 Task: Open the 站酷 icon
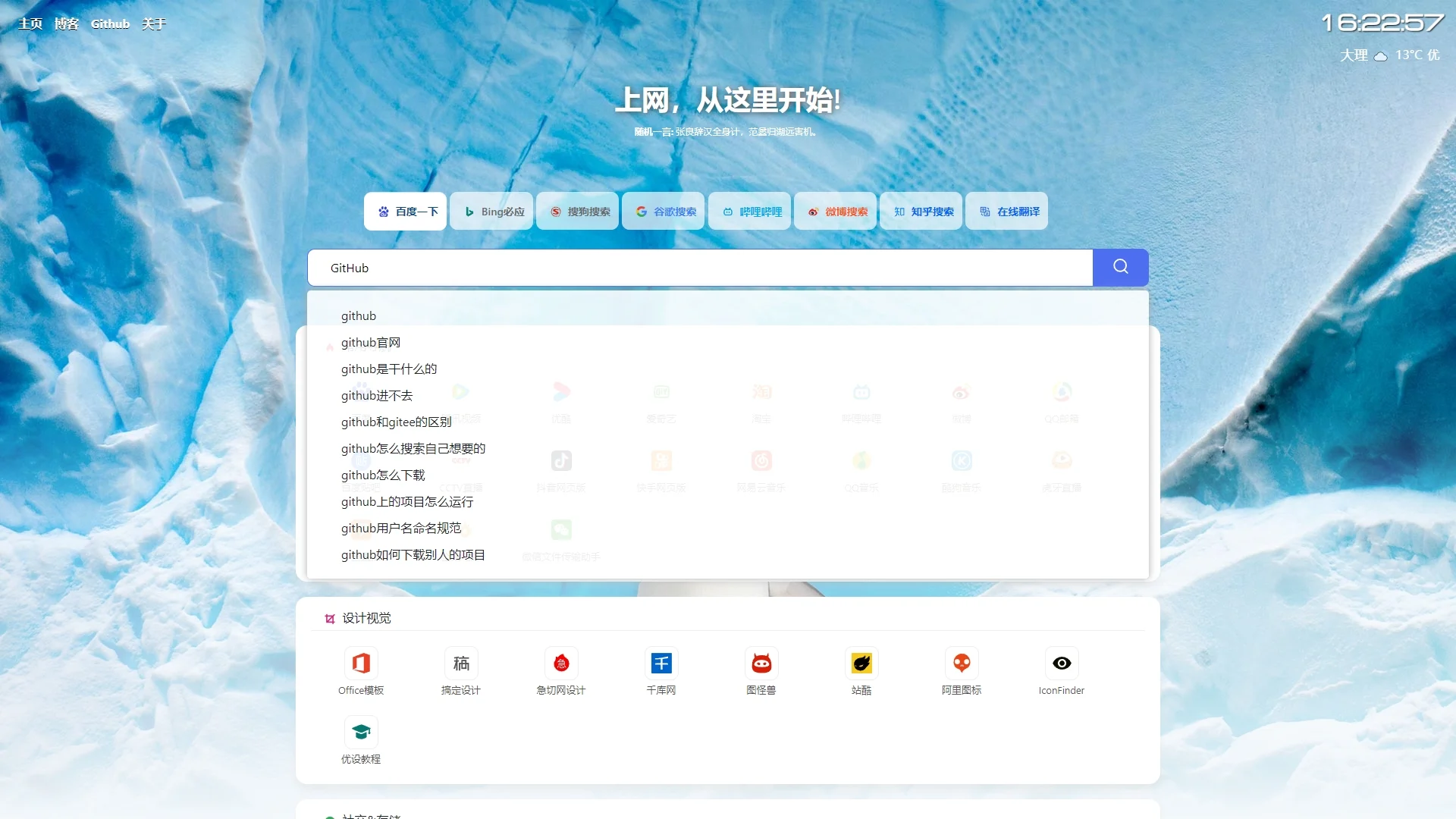pos(861,663)
